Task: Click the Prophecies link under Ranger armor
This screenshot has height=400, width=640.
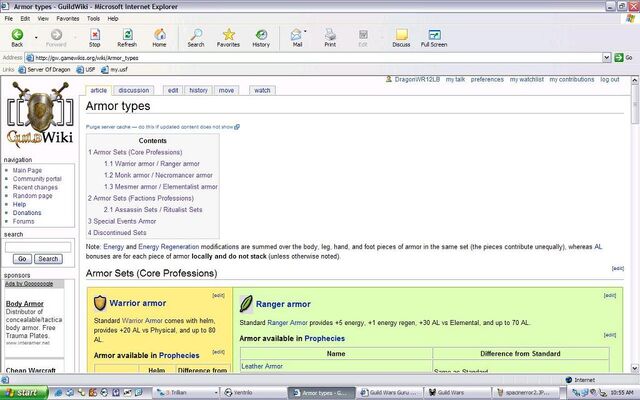Action: [x=324, y=338]
